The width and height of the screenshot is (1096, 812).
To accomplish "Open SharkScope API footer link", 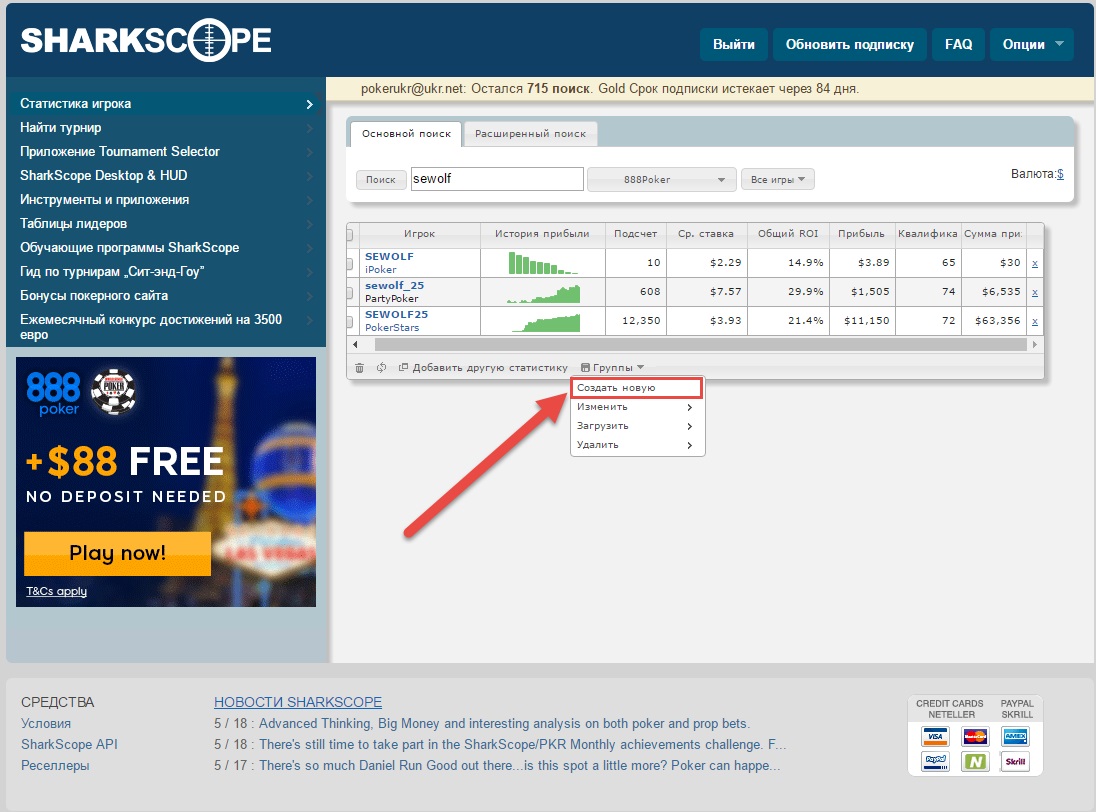I will [69, 744].
